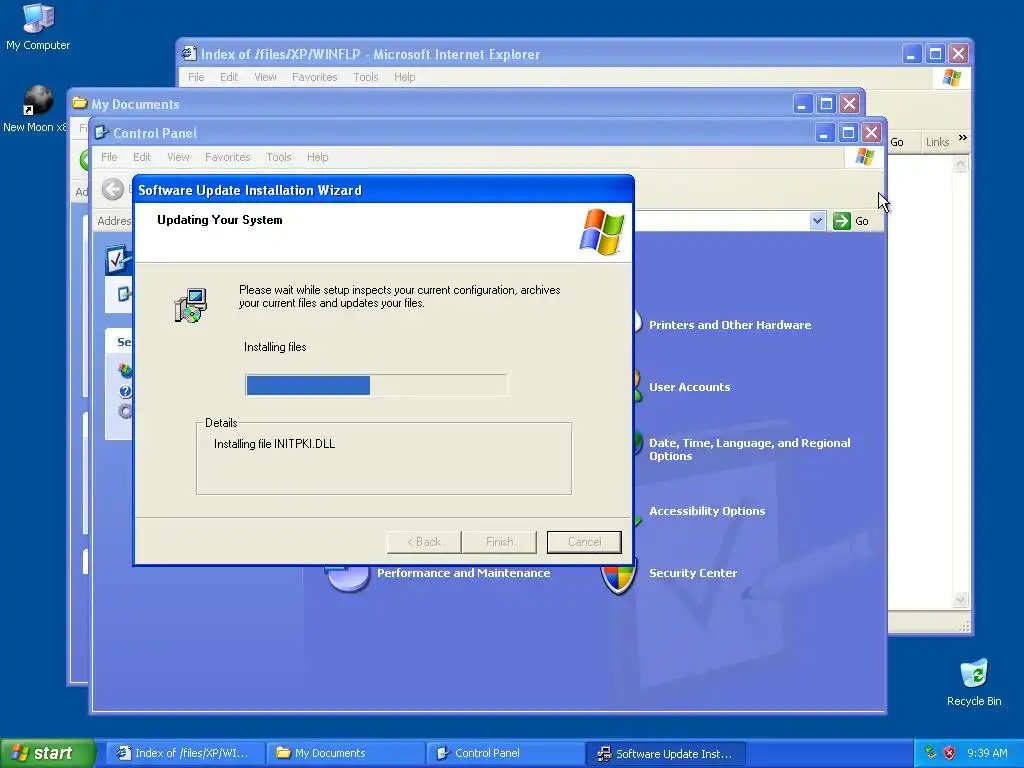
Task: Click Windows flag throbber in Internet Explorer
Action: [x=952, y=77]
